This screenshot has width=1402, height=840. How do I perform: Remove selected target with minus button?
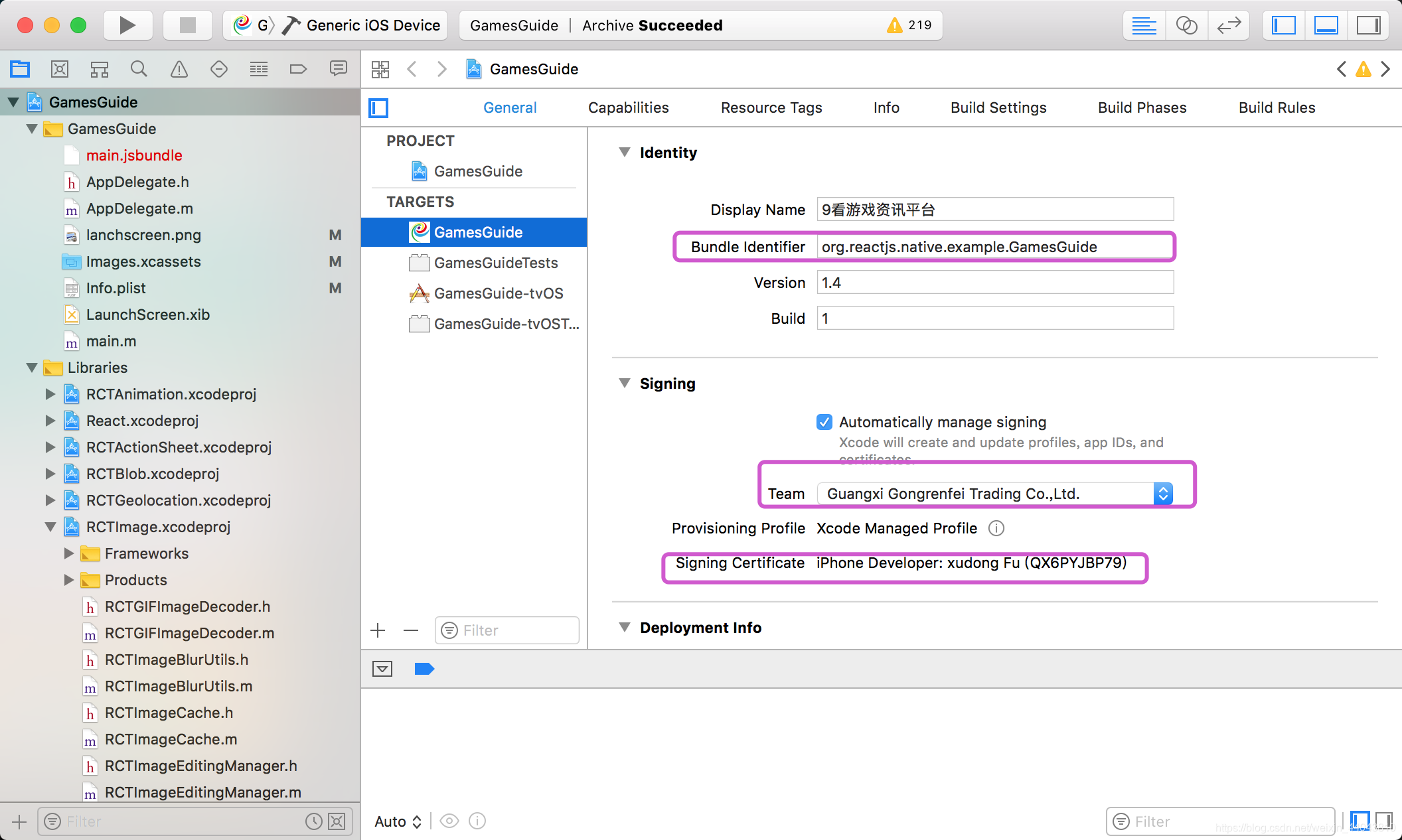pos(411,630)
